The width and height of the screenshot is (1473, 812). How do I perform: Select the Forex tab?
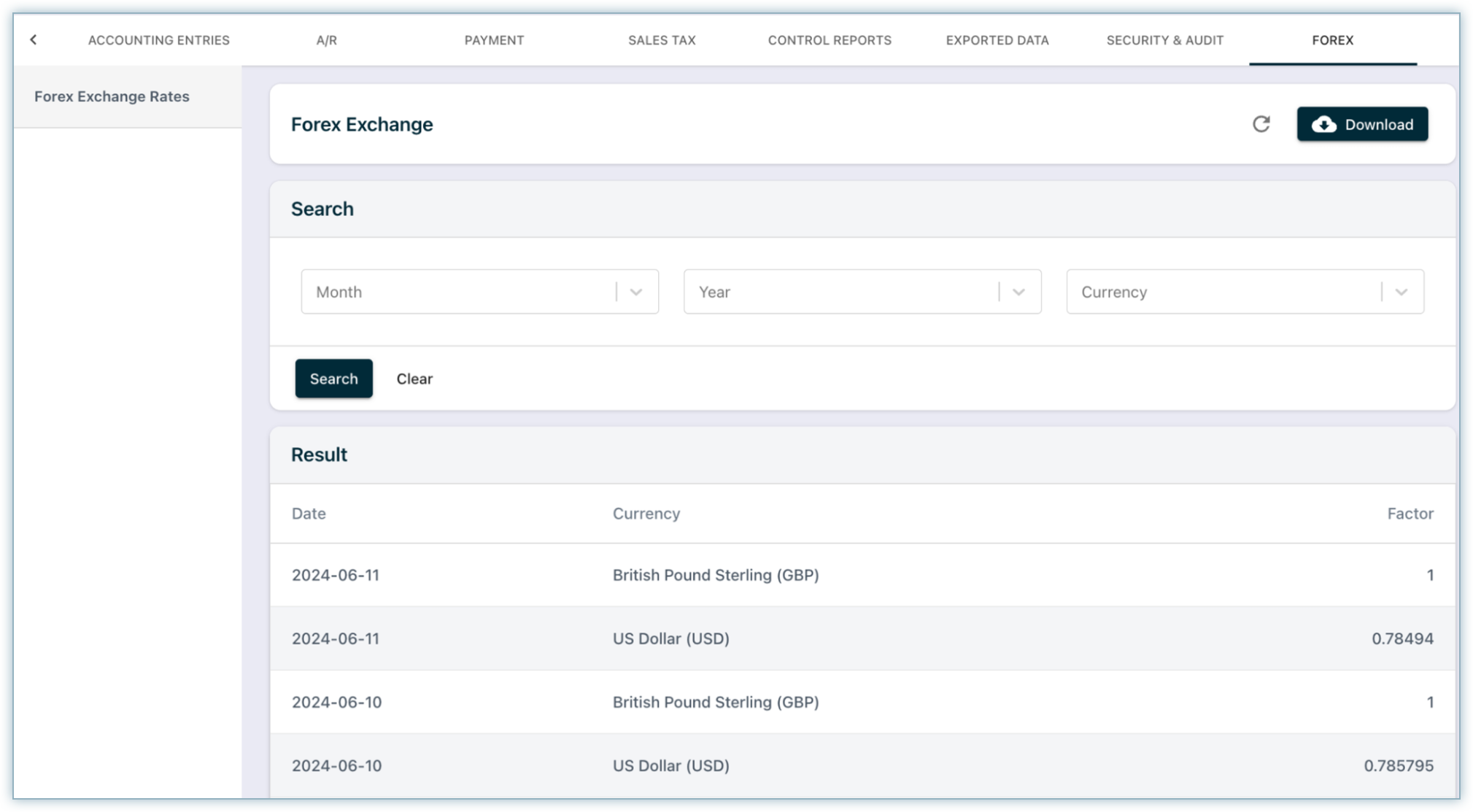point(1332,40)
